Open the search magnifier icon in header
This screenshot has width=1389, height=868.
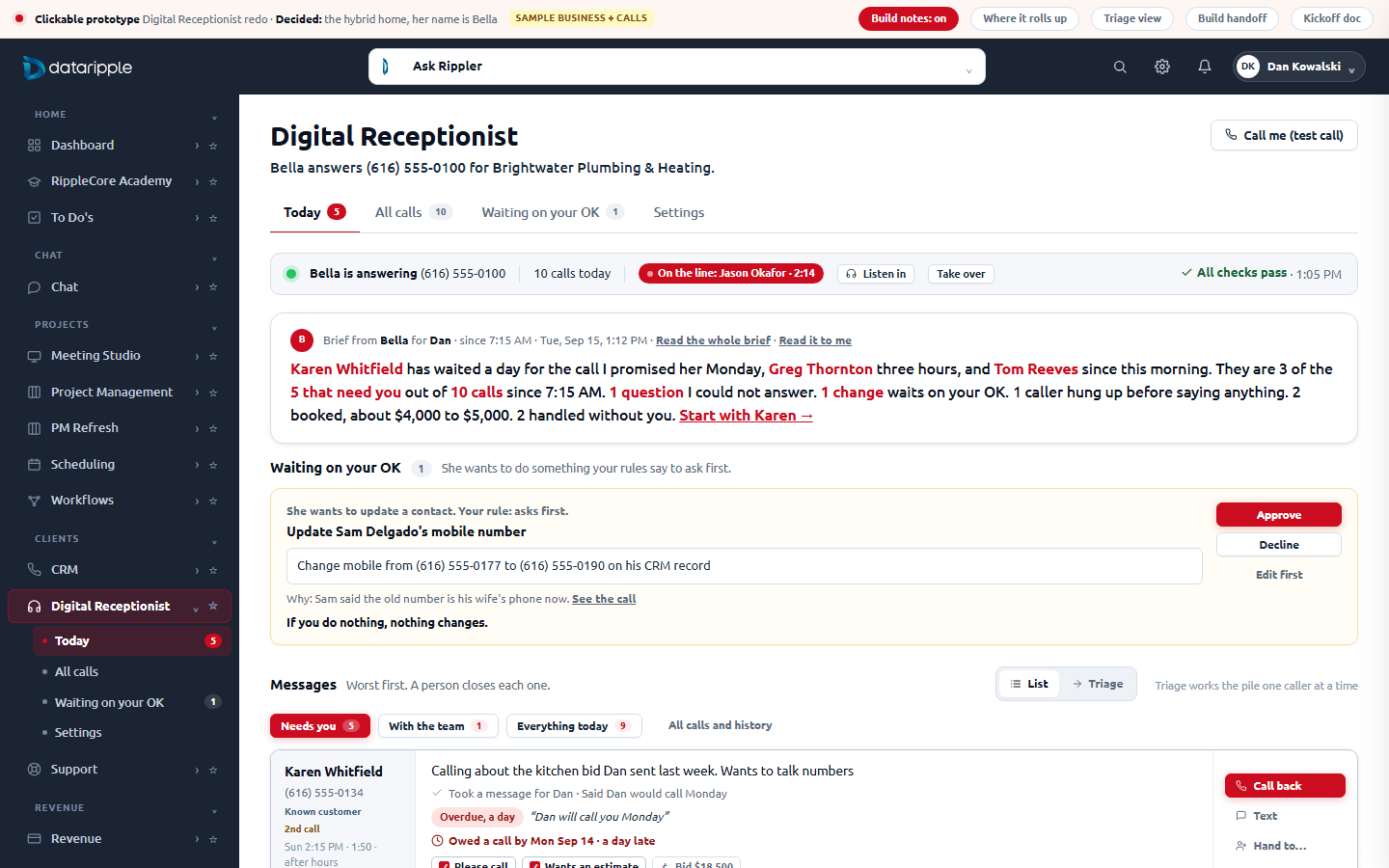click(1120, 67)
